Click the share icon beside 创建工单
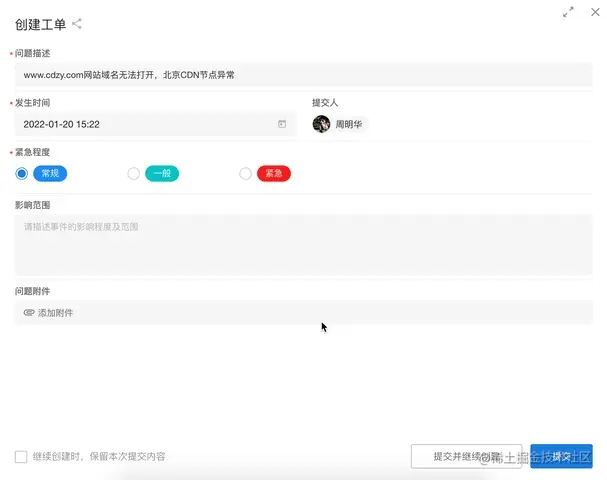The height and width of the screenshot is (480, 607). 77,24
